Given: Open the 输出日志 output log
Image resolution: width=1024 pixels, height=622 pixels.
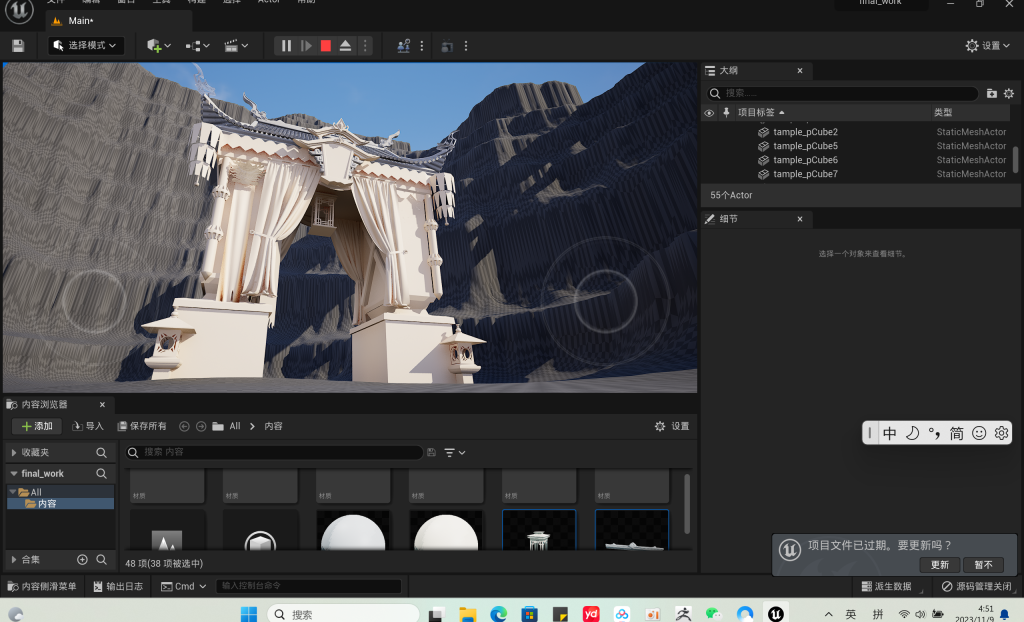Looking at the screenshot, I should coord(118,587).
